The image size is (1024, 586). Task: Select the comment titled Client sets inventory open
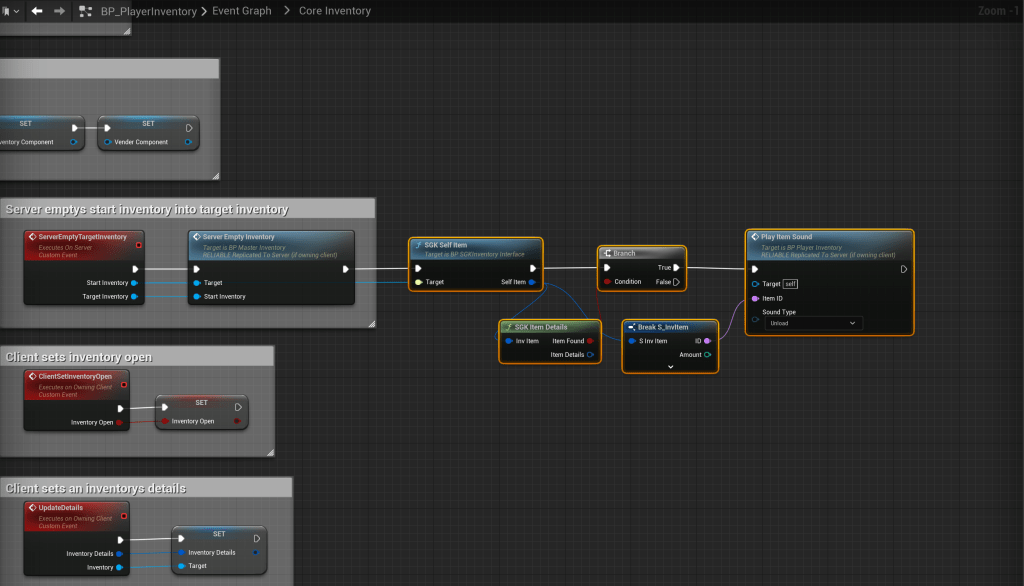pyautogui.click(x=80, y=357)
